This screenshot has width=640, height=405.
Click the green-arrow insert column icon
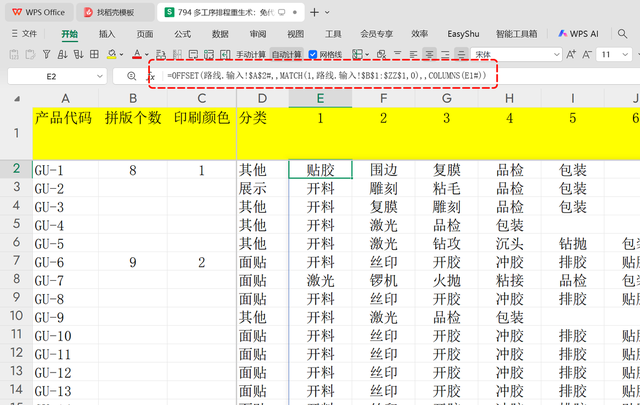[x=225, y=54]
